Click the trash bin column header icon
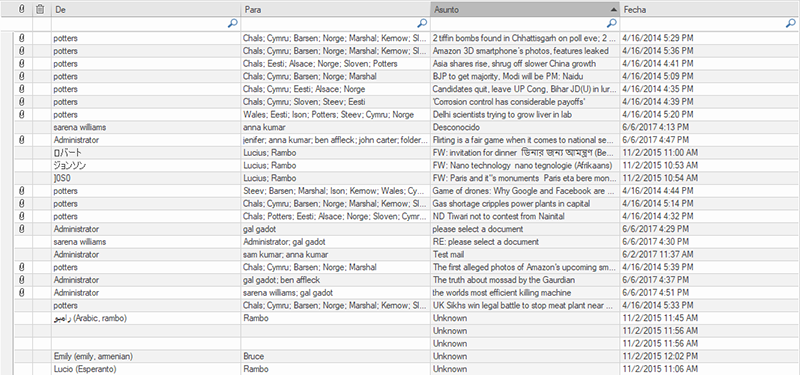This screenshot has width=800, height=375. pos(40,9)
